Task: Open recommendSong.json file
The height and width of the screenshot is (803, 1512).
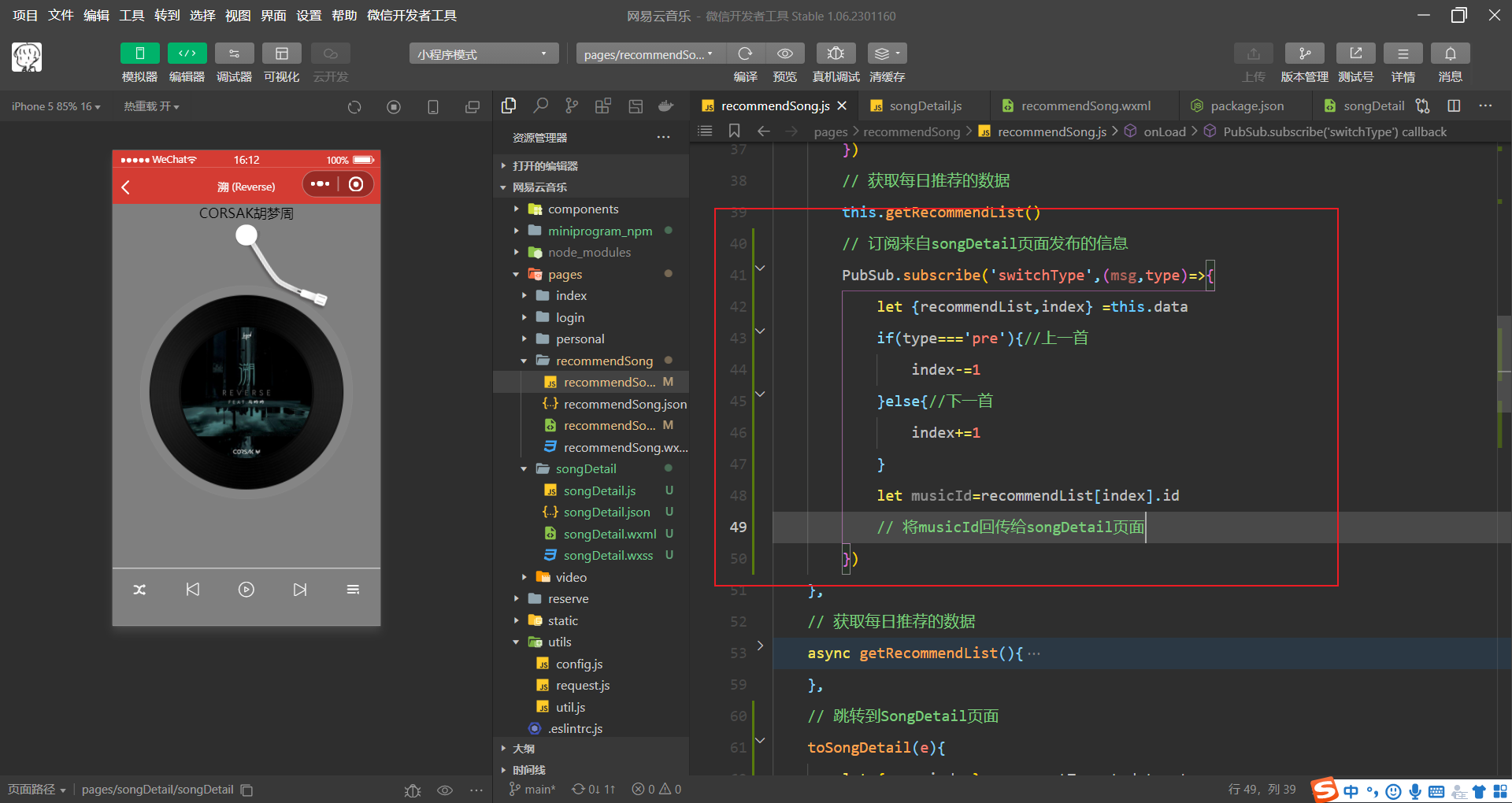Action: tap(624, 404)
